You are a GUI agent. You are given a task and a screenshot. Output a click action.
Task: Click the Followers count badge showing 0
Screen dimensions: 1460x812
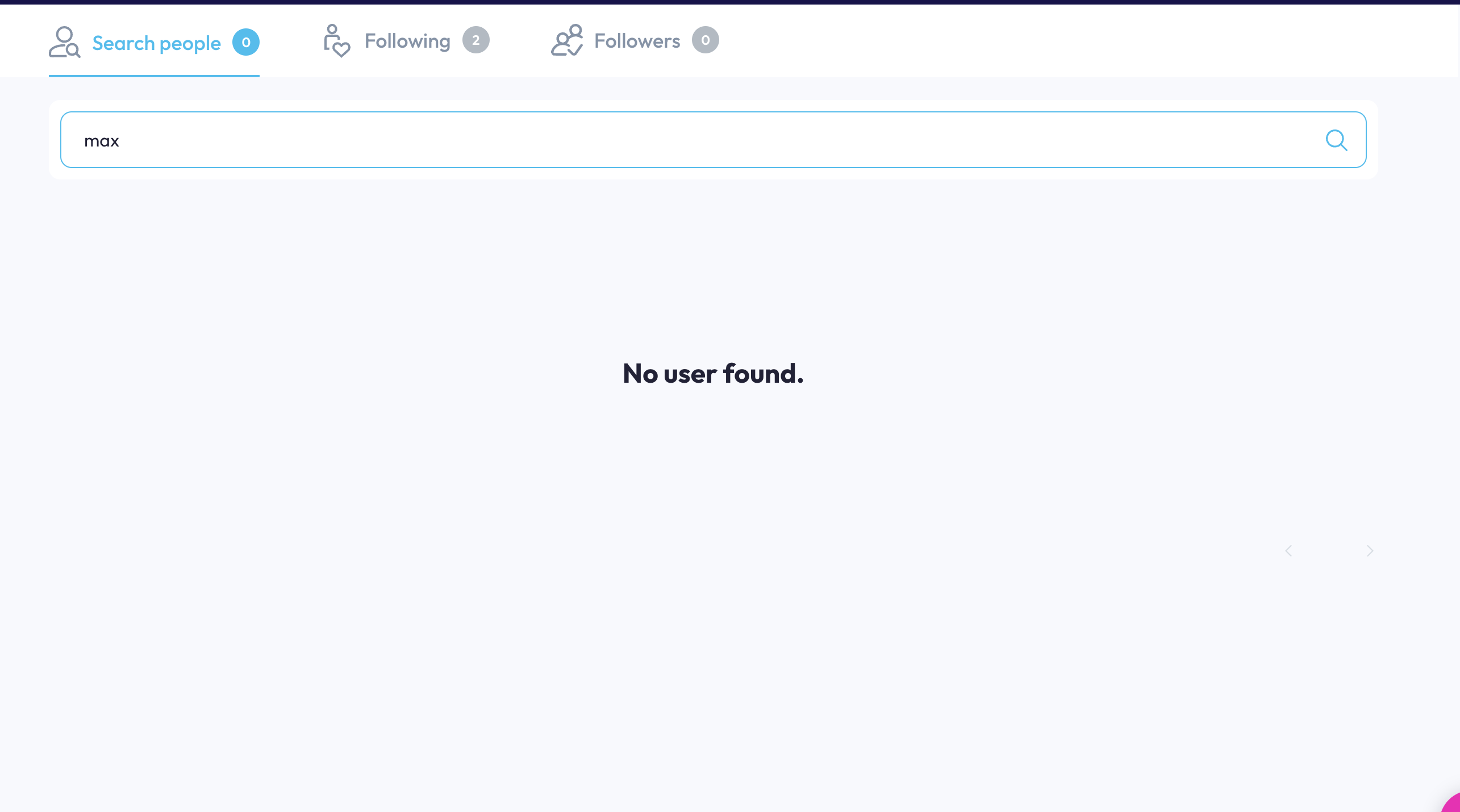click(706, 40)
